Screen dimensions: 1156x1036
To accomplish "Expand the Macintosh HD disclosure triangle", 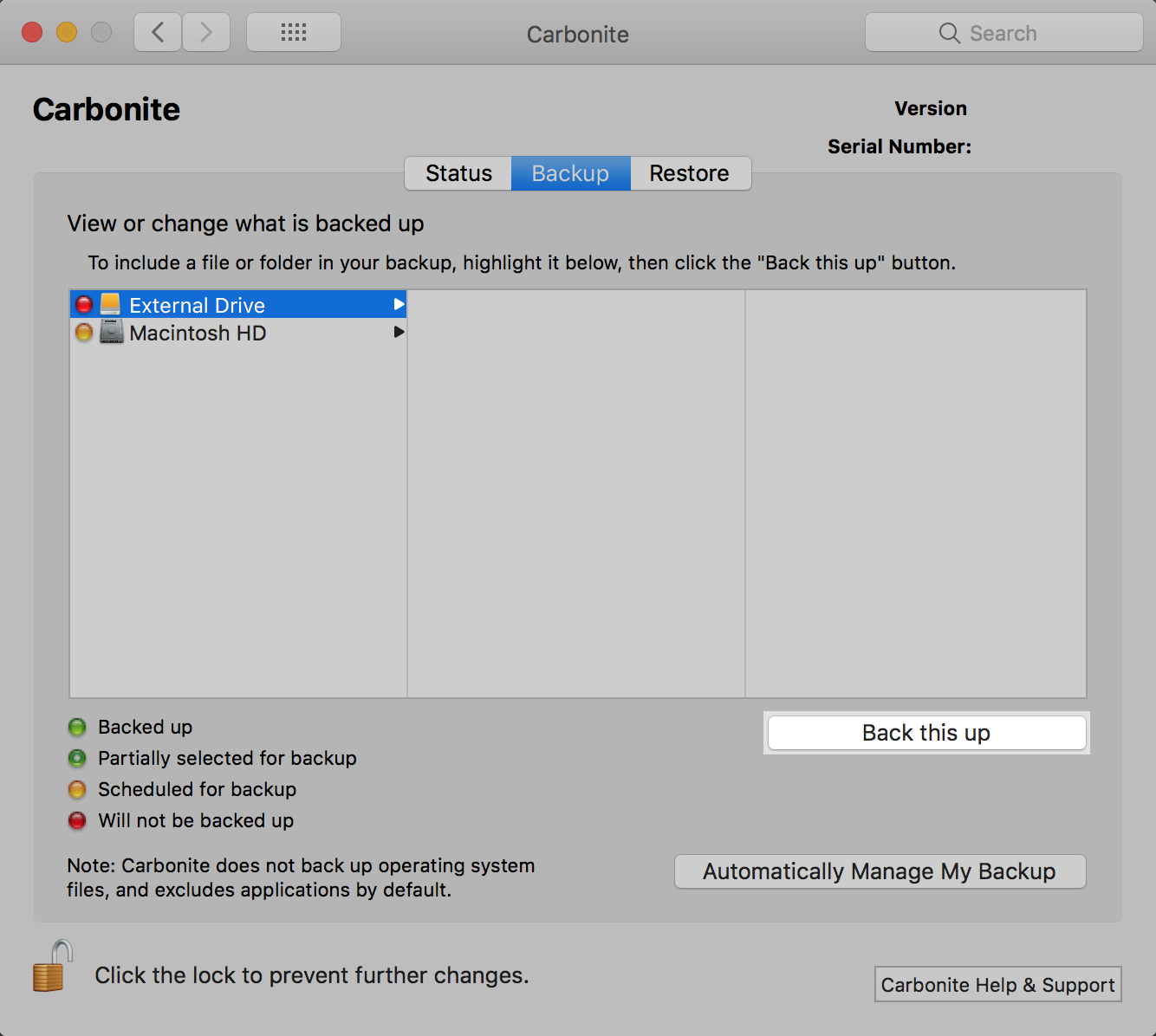I will (399, 332).
